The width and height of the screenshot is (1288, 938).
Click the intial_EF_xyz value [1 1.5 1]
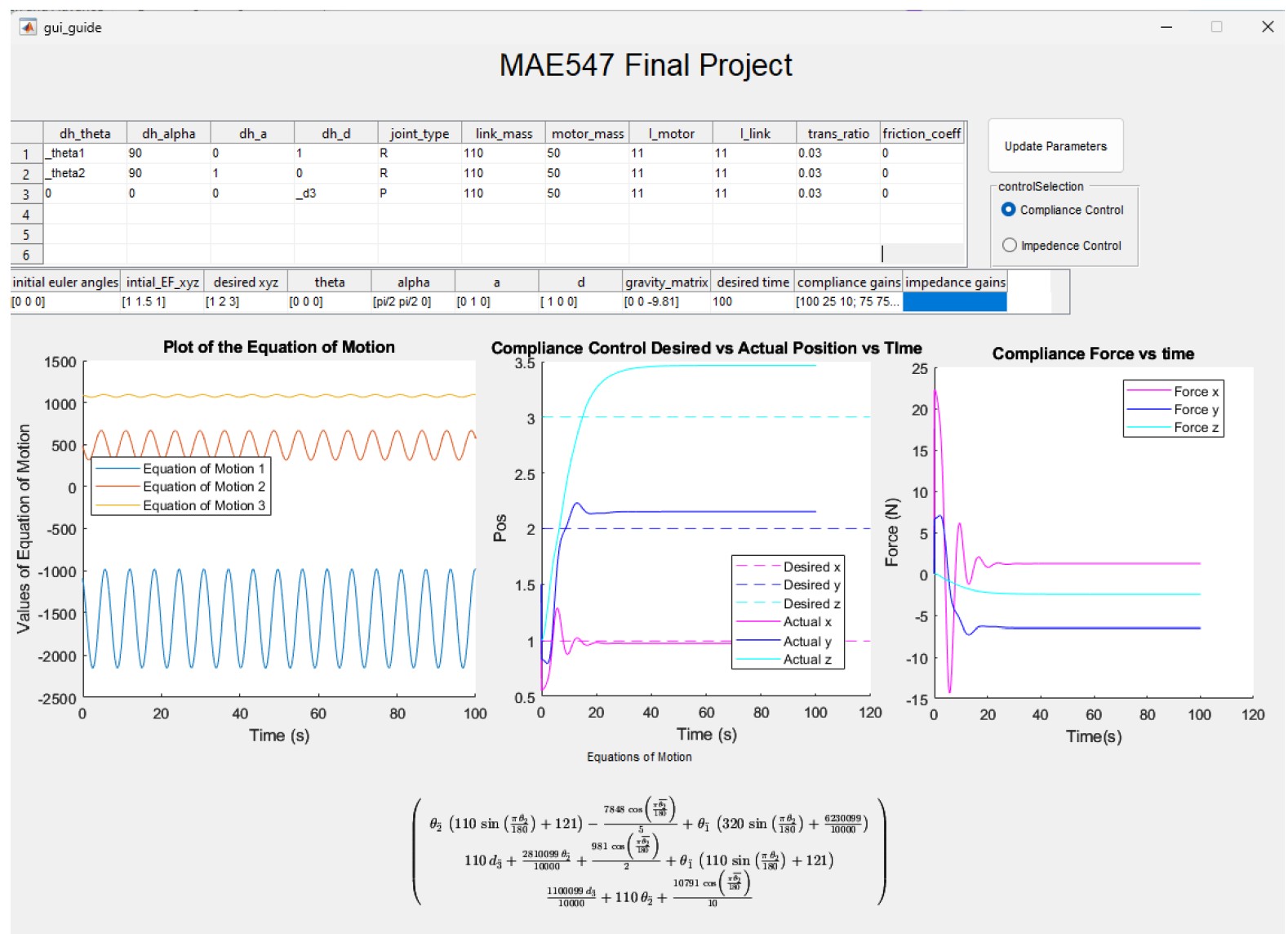(162, 302)
